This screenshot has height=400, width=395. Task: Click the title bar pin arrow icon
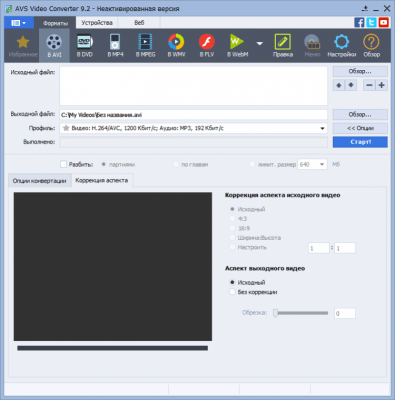365,9
